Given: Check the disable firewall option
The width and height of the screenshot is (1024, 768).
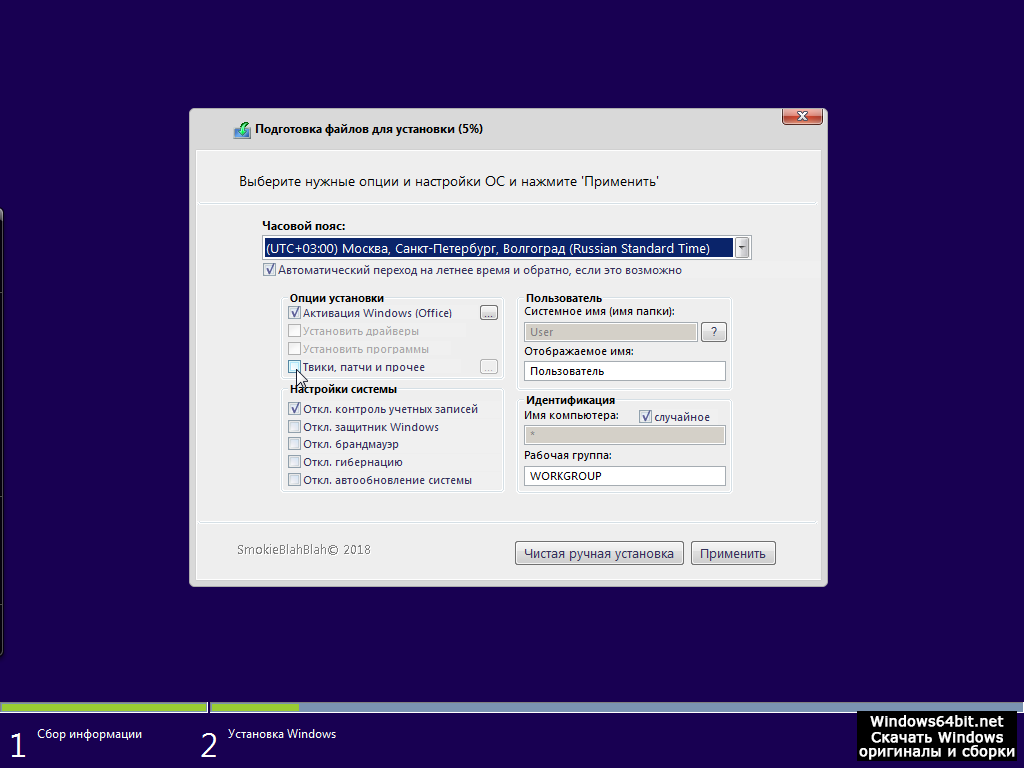Looking at the screenshot, I should pos(295,444).
